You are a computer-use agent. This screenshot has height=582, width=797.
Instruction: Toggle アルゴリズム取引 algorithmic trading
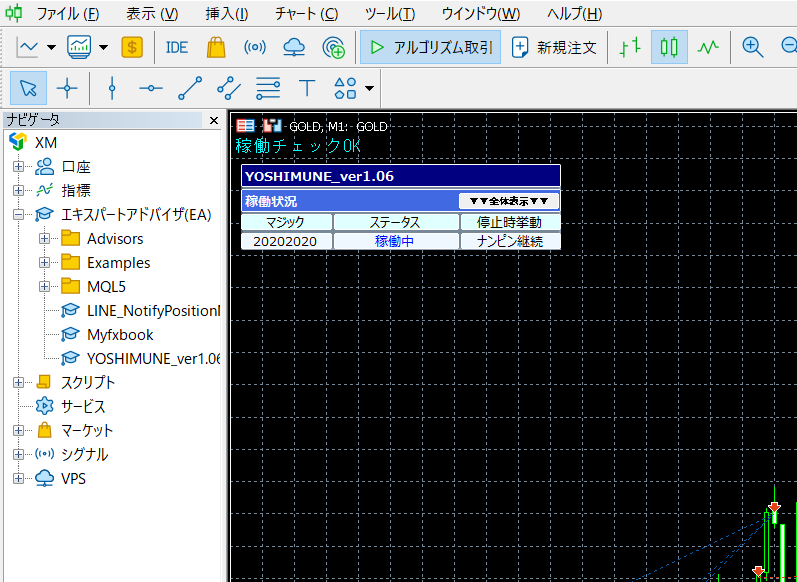[430, 47]
